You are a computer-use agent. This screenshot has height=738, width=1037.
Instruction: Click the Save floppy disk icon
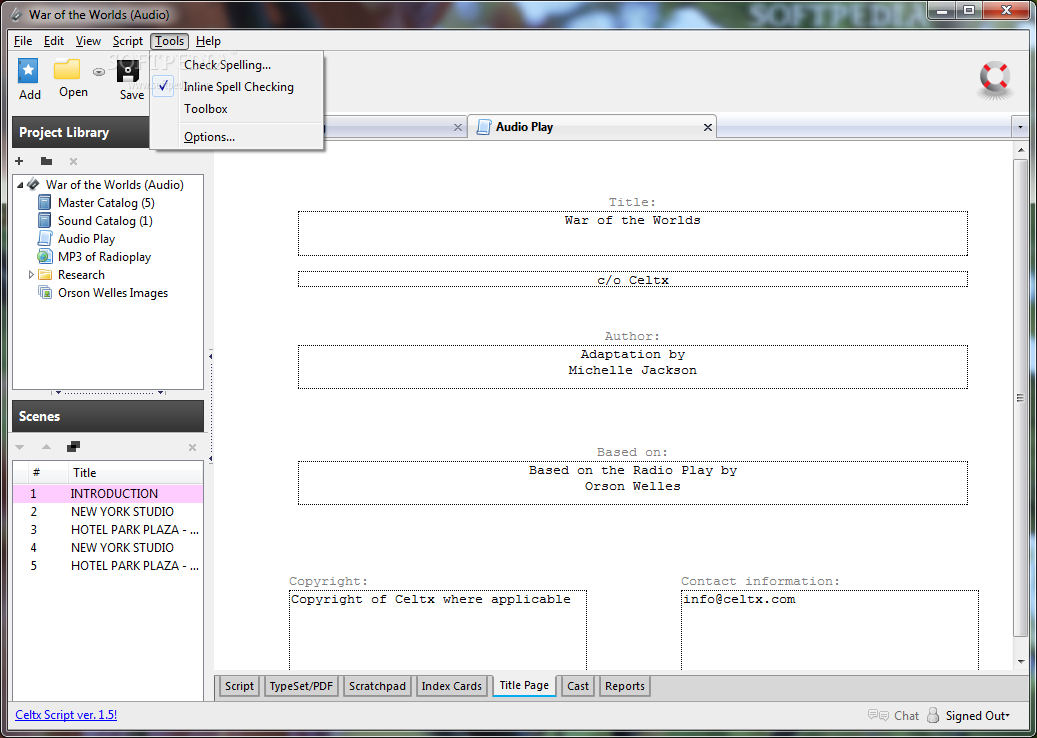tap(128, 71)
